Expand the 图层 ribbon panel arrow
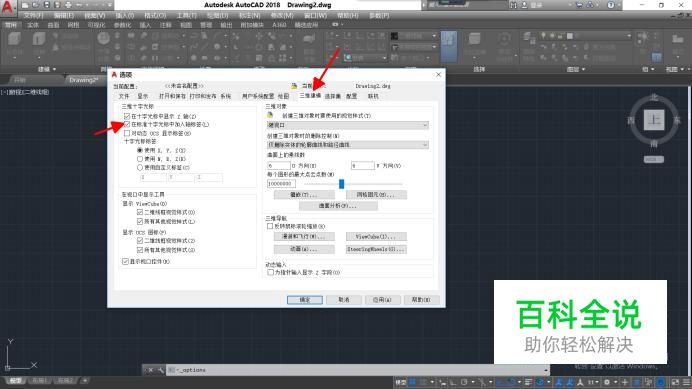Screen dimensions: 692x389 pyautogui.click(x=583, y=69)
